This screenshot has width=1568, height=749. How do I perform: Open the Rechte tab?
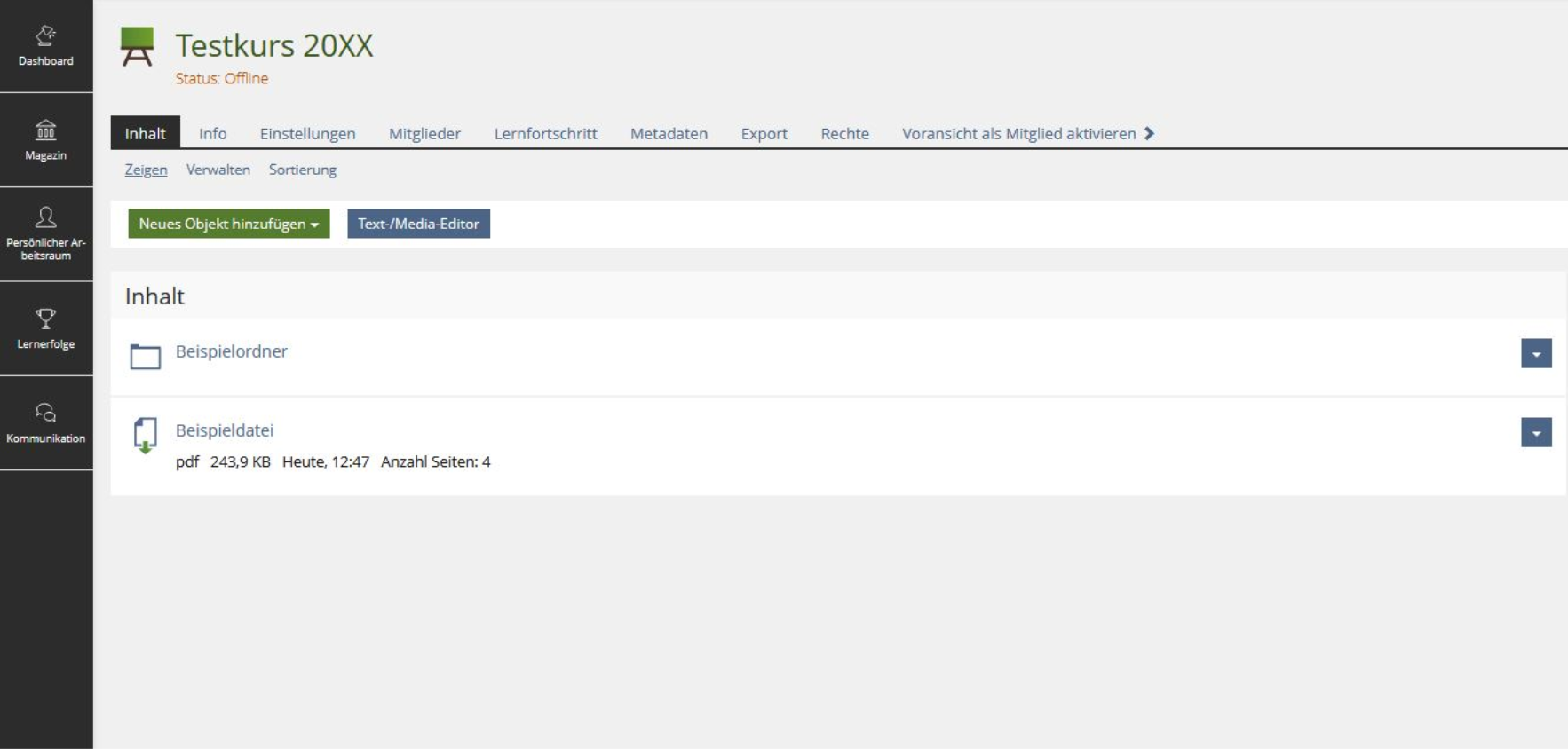(844, 133)
